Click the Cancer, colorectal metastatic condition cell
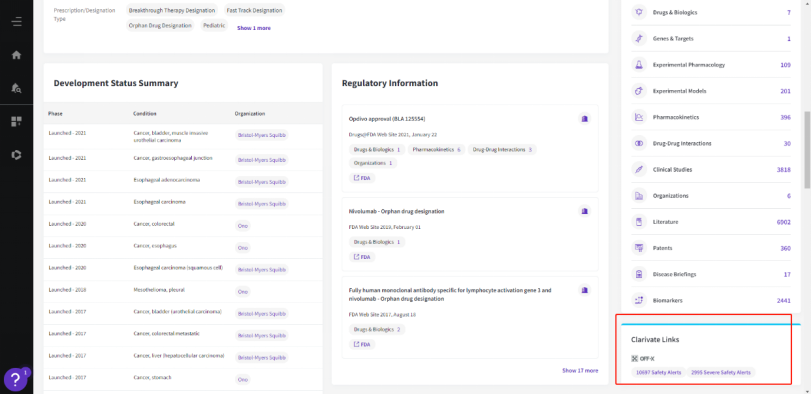811x394 pixels. (x=167, y=334)
